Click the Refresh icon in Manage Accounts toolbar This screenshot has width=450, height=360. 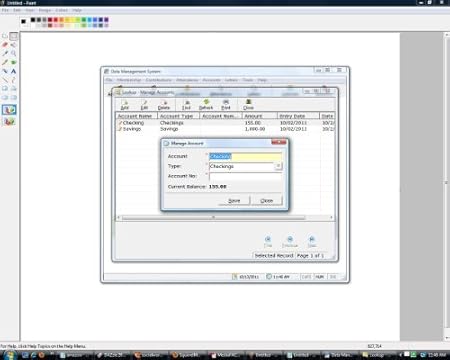coord(206,105)
